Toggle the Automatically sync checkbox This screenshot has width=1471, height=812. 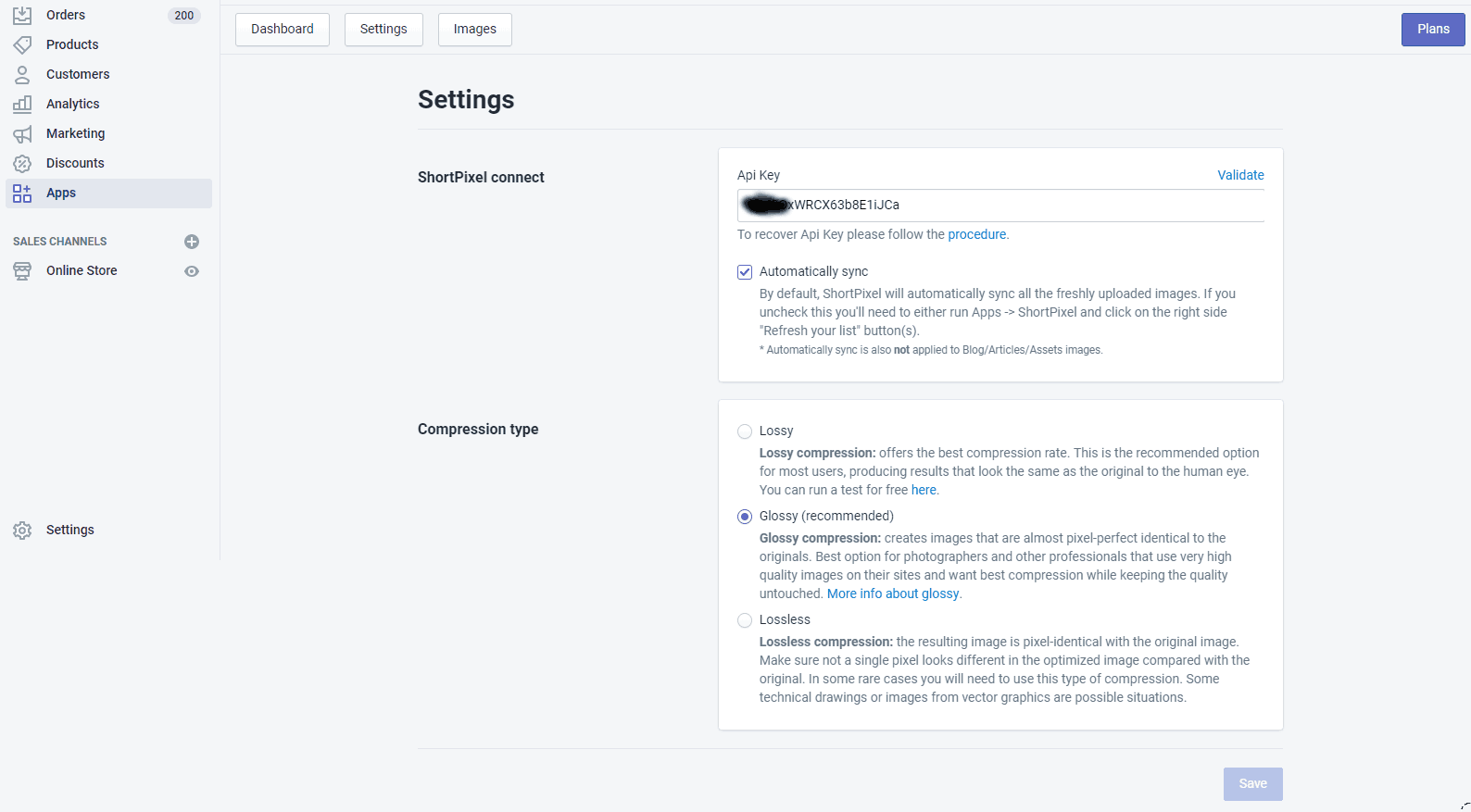745,271
